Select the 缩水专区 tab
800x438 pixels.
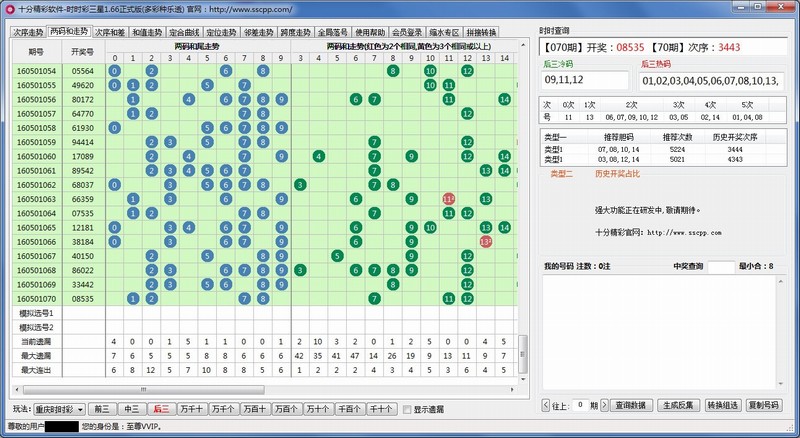[x=444, y=32]
